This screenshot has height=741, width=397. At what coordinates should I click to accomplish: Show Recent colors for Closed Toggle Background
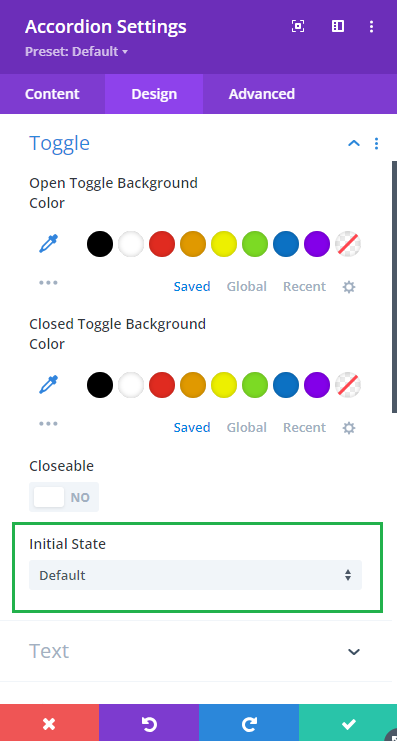[x=304, y=427]
